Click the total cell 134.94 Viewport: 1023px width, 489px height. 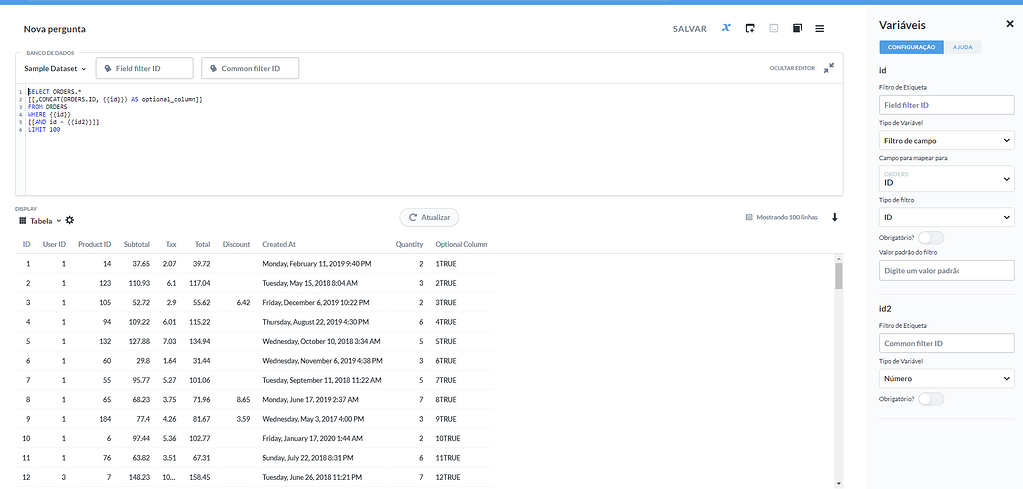198,341
